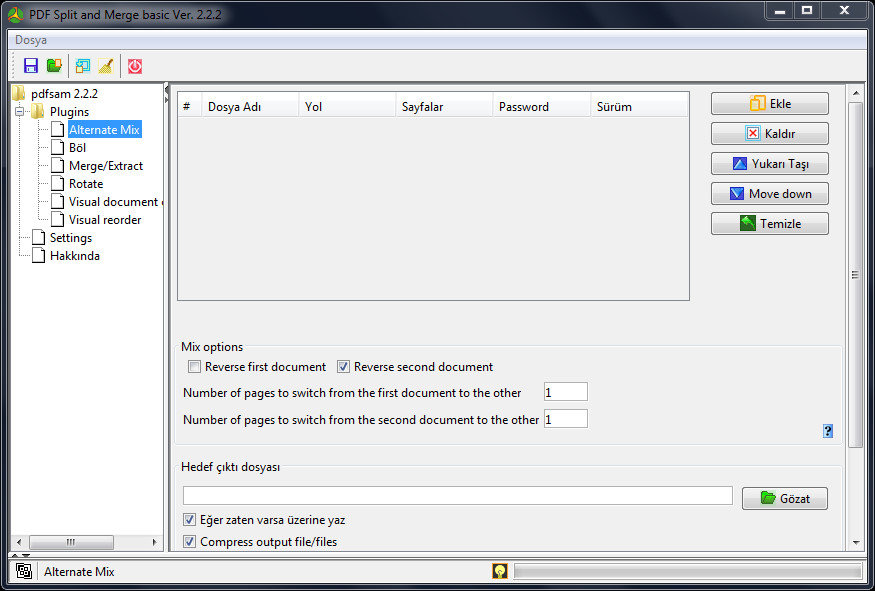Screen dimensions: 875x591
Task: Click the light bulb icon in status bar
Action: tap(499, 571)
